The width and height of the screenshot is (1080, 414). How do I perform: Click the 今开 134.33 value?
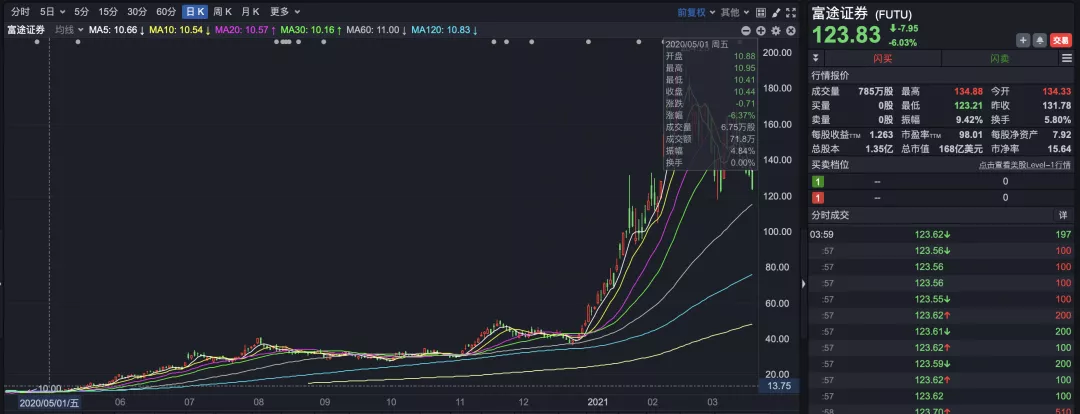[x=1057, y=91]
